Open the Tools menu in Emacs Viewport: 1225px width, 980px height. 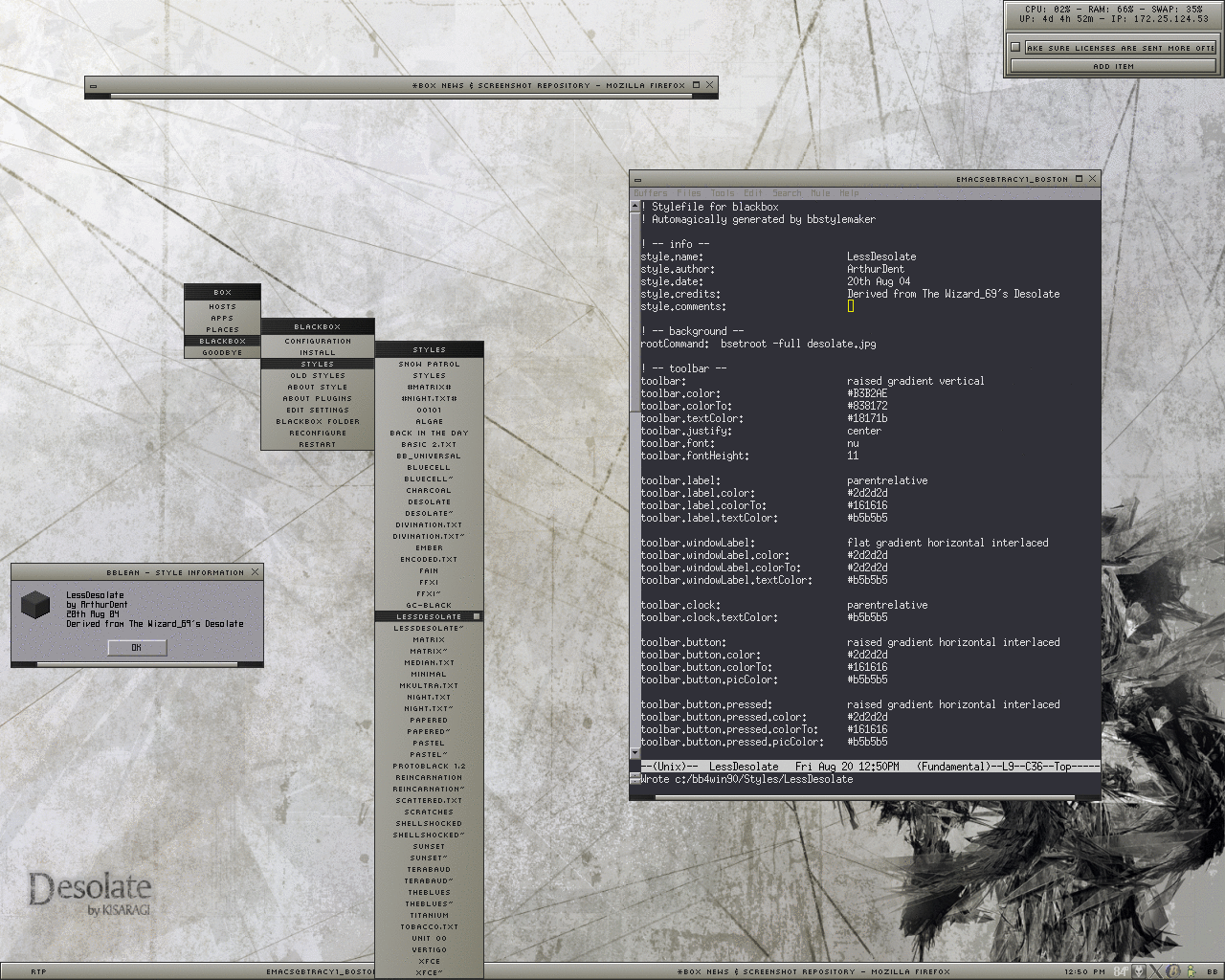click(x=723, y=193)
